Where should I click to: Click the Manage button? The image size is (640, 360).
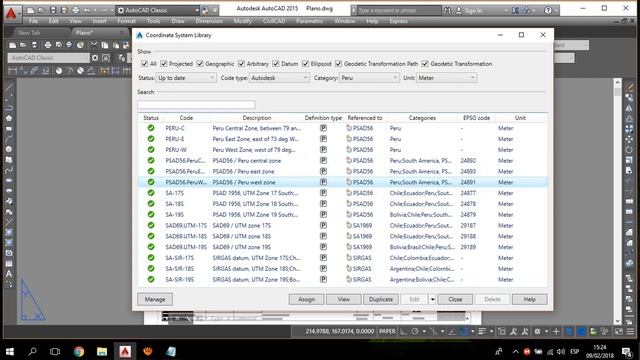click(155, 299)
